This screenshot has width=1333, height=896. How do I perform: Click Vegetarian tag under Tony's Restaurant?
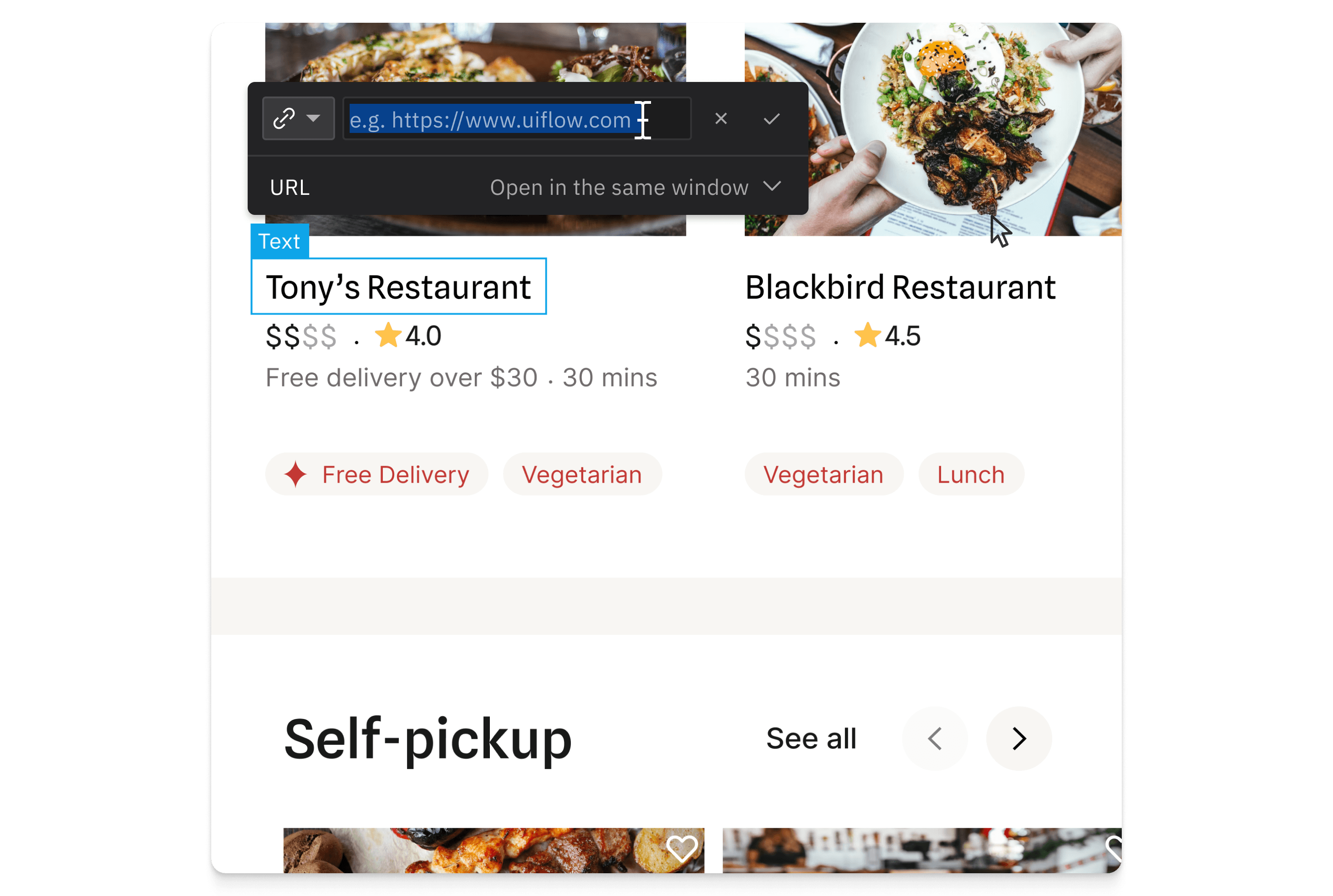[582, 474]
